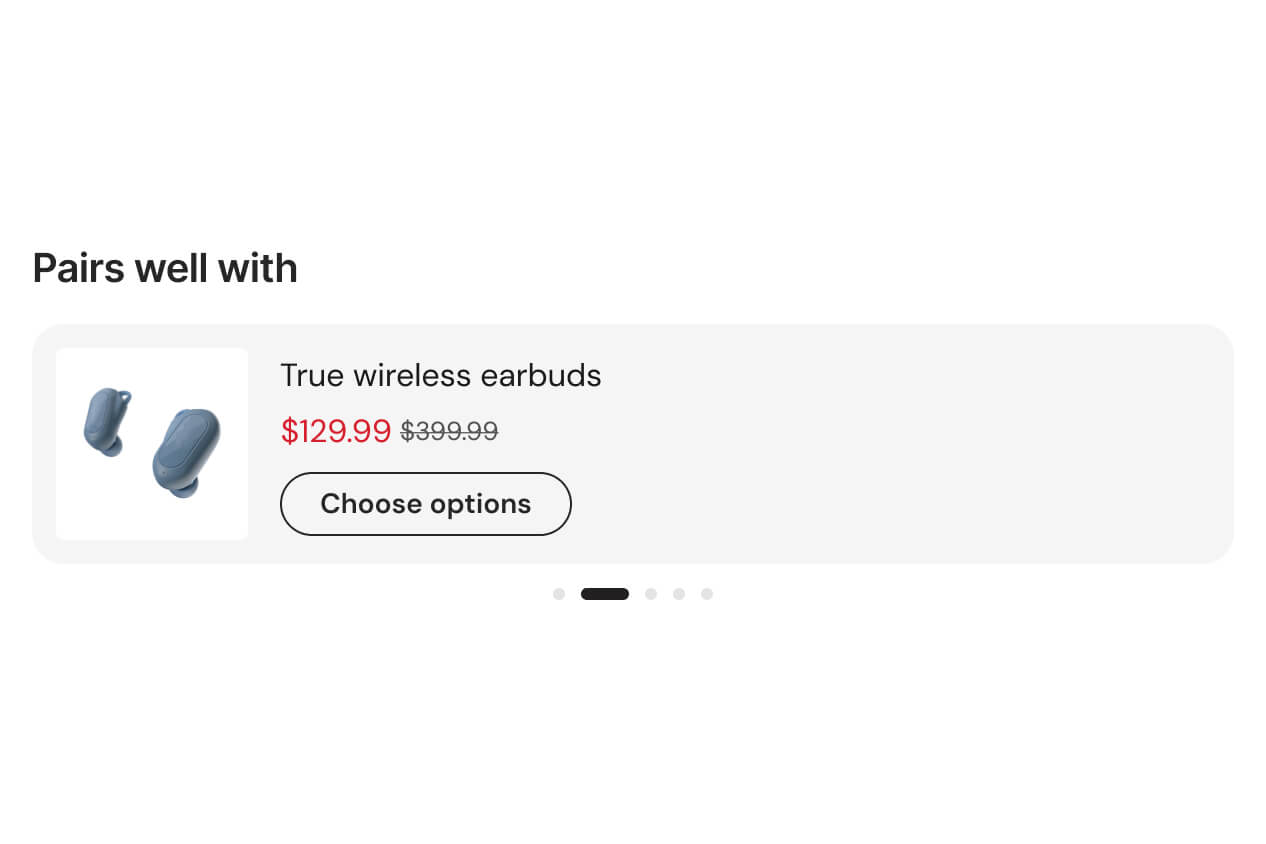
Task: Click the word "Choose" on the options button
Action: tap(371, 504)
